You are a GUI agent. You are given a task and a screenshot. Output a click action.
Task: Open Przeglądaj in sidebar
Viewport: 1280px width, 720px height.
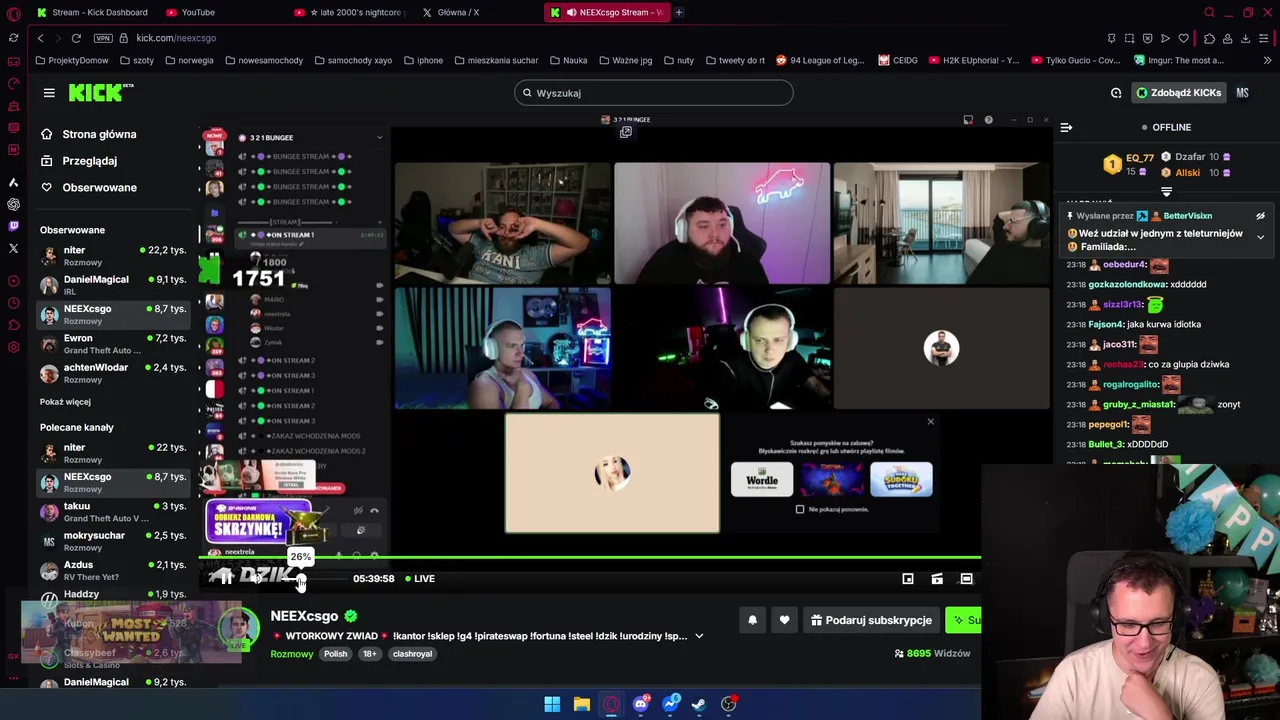[78, 161]
